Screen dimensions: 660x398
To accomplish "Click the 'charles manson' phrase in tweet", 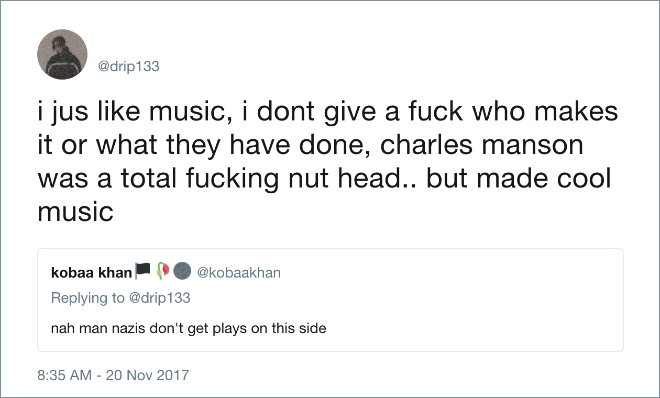I will [482, 145].
